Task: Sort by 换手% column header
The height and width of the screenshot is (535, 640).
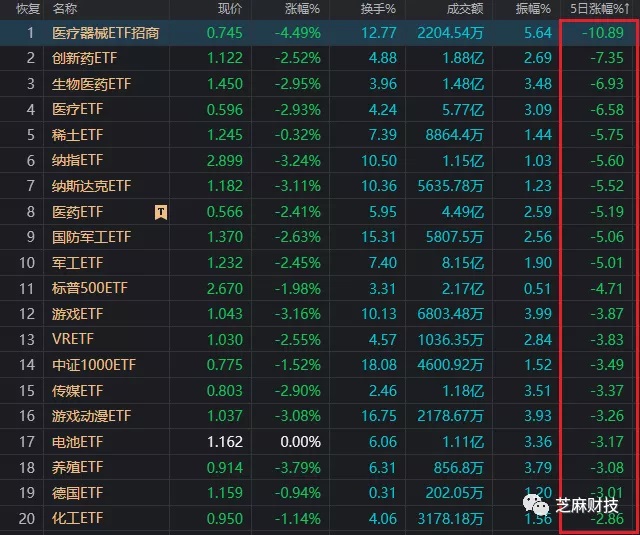Action: coord(378,9)
